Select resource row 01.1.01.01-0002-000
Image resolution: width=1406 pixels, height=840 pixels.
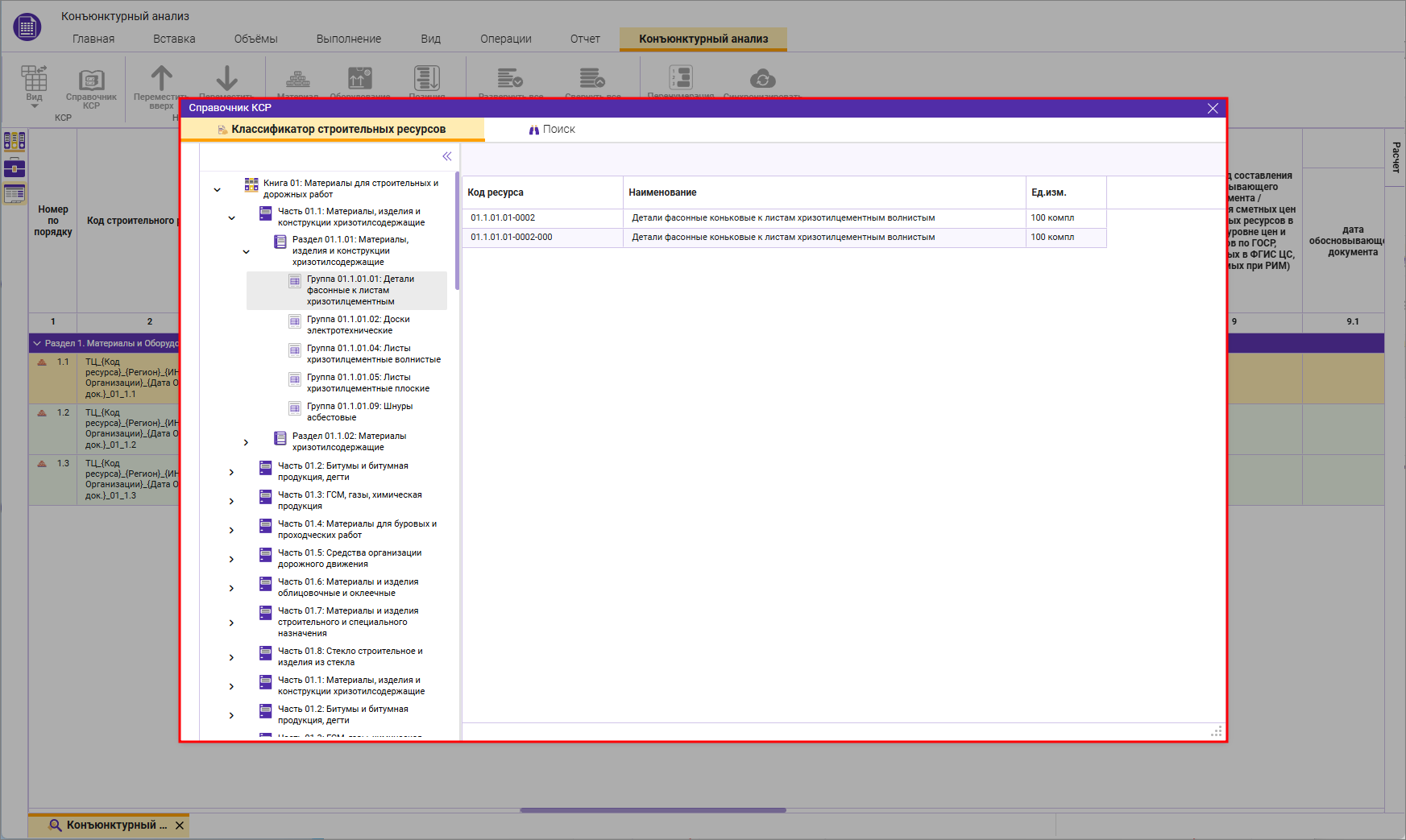coord(512,238)
